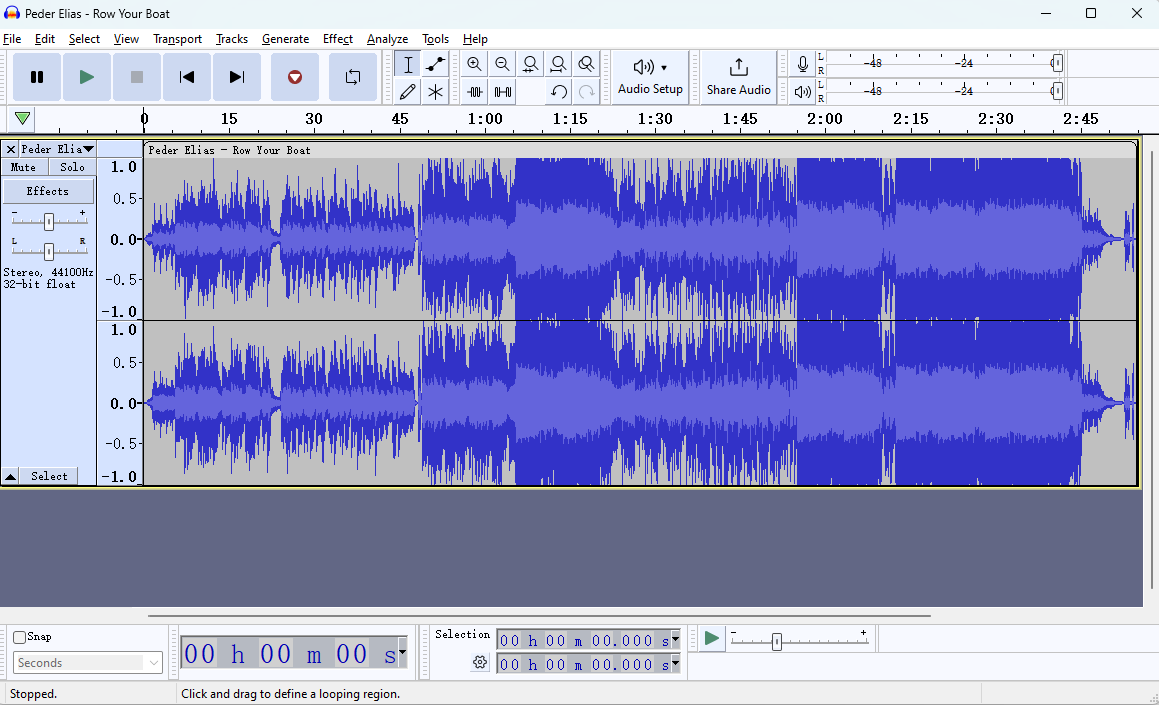The height and width of the screenshot is (705, 1159).
Task: Select the Draw (pencil) tool
Action: (x=407, y=92)
